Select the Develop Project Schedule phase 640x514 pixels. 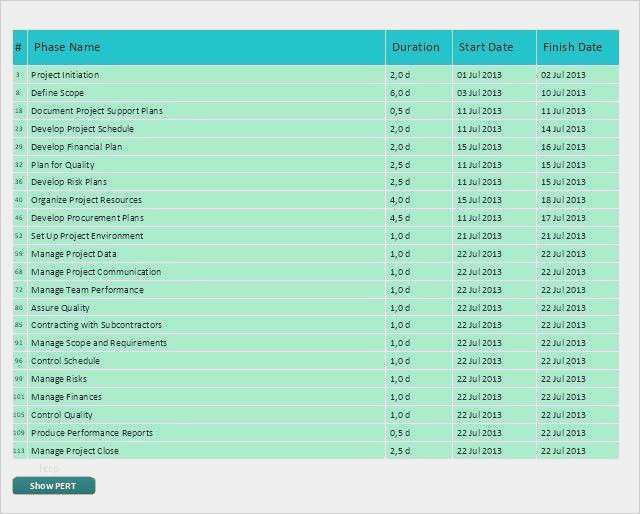pyautogui.click(x=82, y=129)
